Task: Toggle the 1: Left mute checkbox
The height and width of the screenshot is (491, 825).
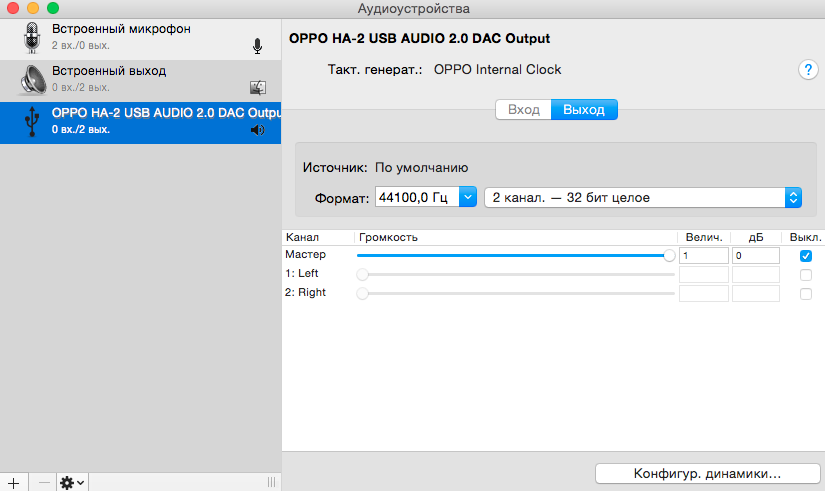Action: [806, 275]
